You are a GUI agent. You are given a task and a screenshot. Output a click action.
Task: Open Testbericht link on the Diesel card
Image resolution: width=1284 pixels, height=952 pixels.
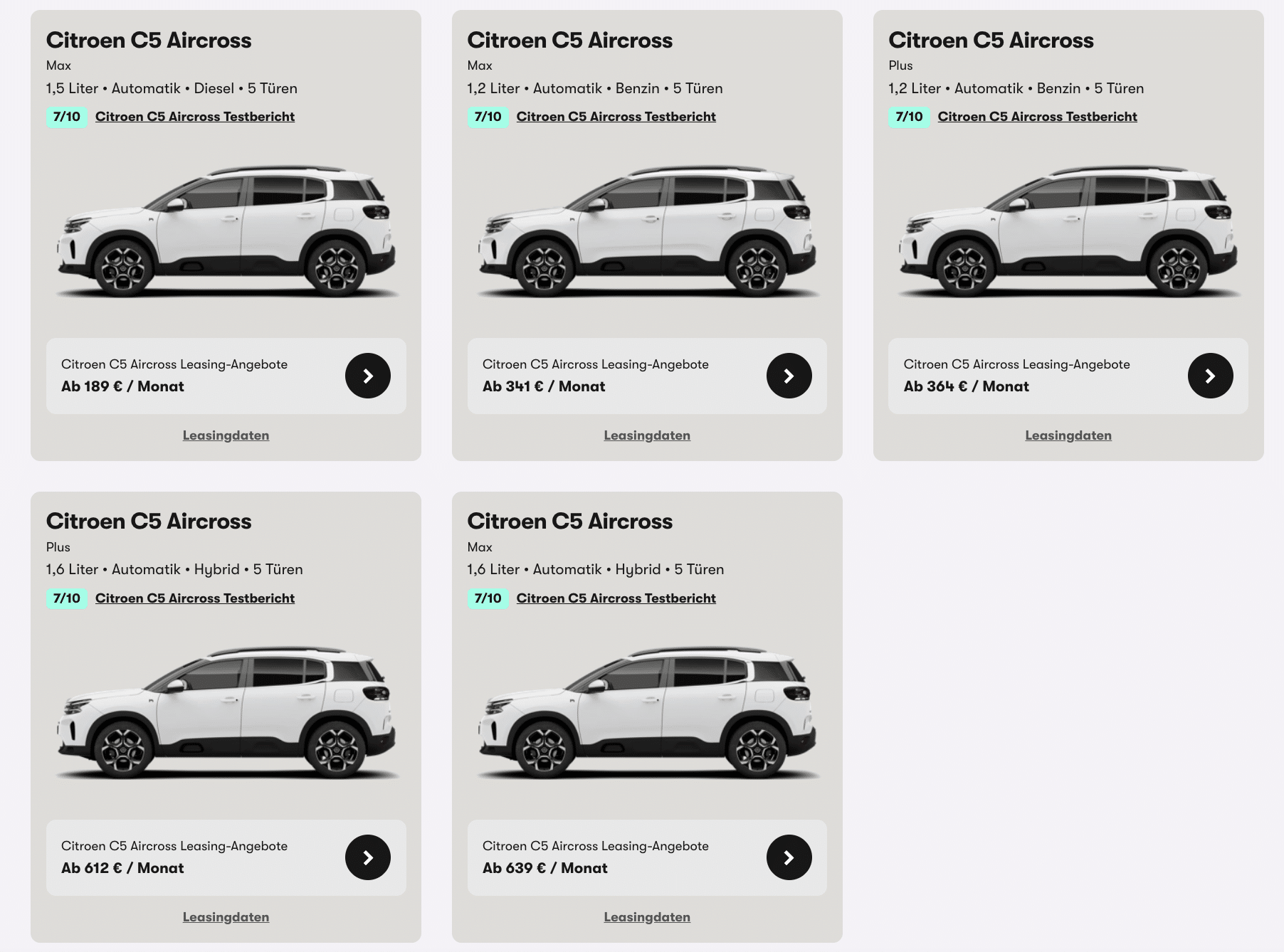(195, 117)
